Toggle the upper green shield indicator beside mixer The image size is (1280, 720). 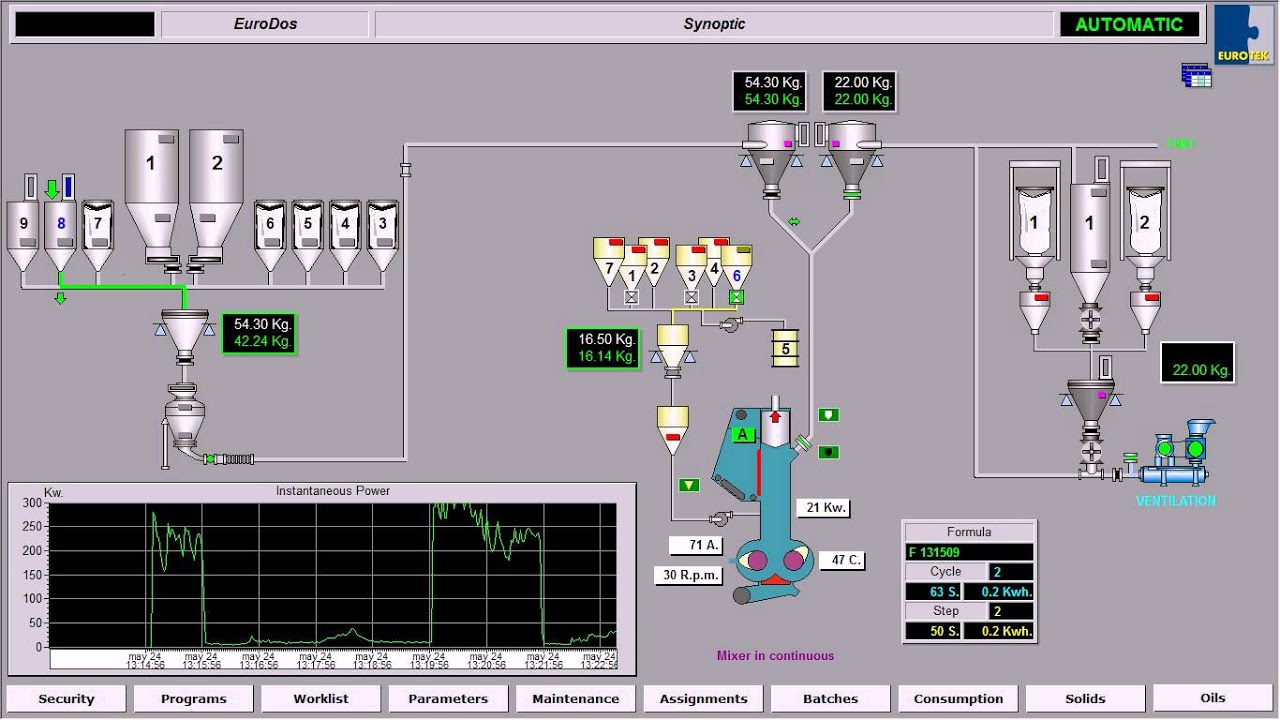(828, 415)
